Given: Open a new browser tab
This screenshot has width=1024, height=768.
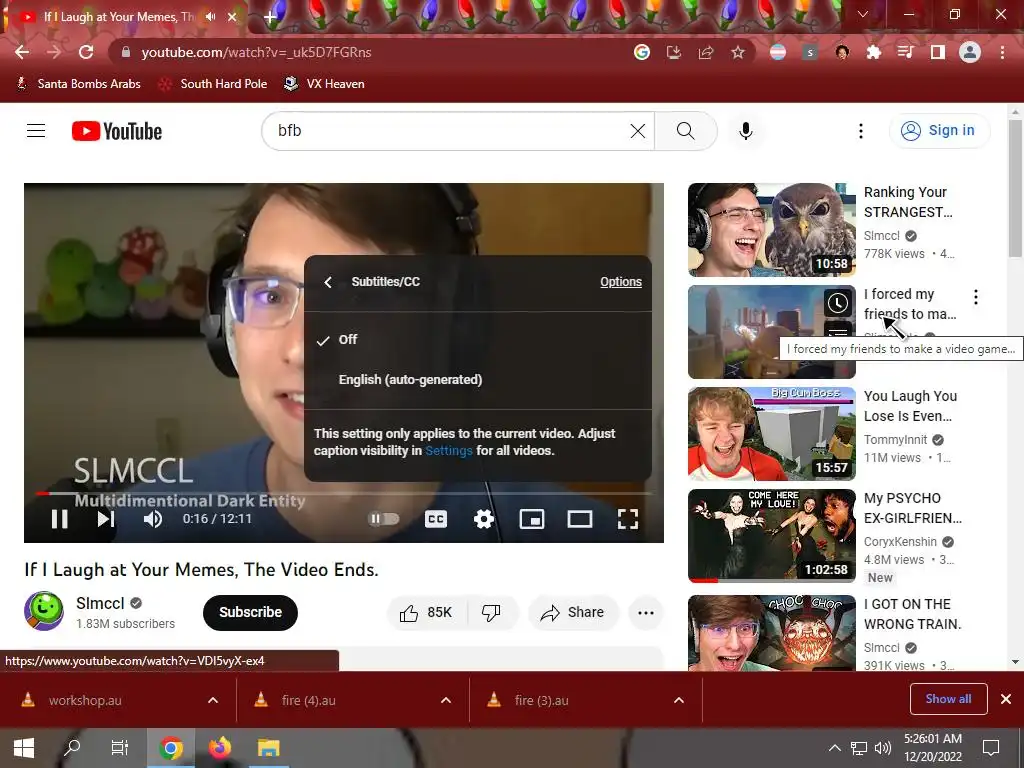Looking at the screenshot, I should coord(270,17).
